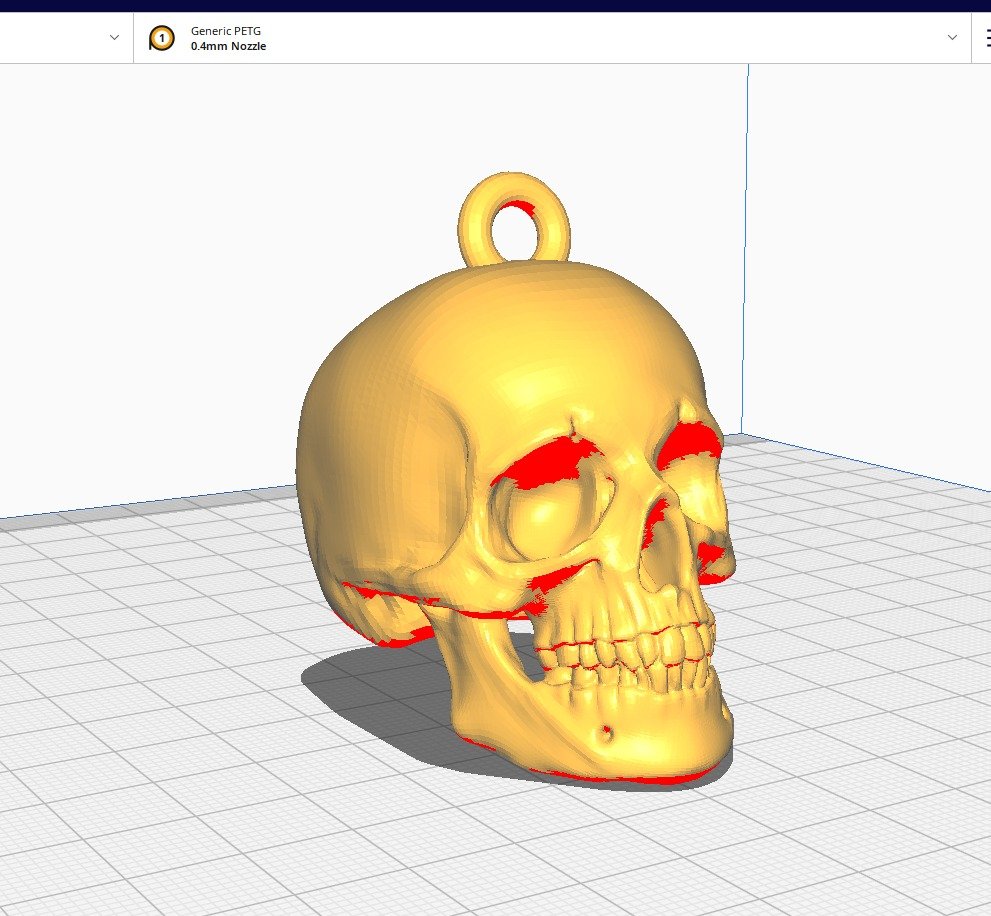Select the Generic PETG 0.4mm Nozzle panel
The width and height of the screenshot is (991, 916).
click(552, 38)
